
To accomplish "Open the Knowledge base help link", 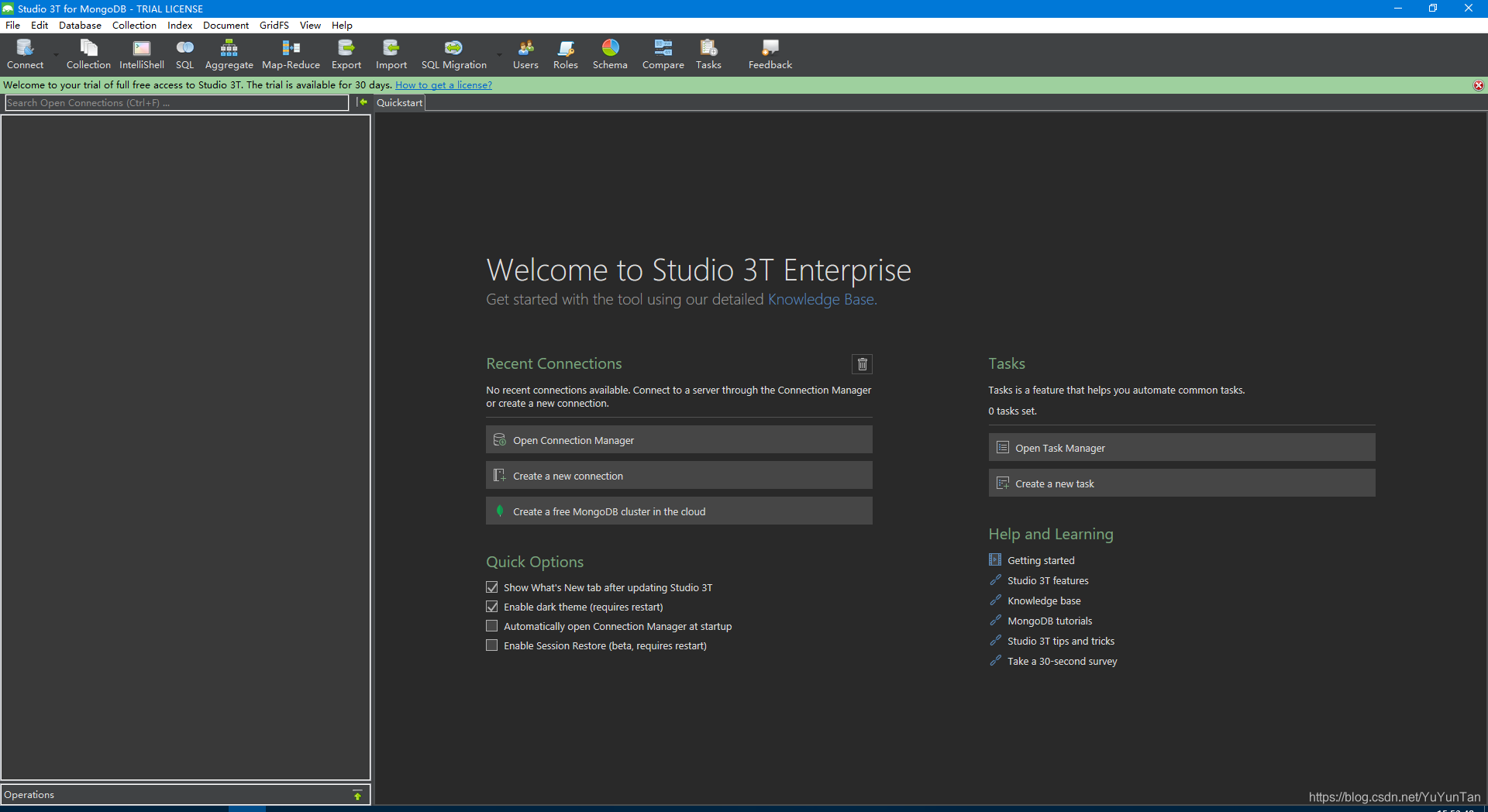I will click(x=1044, y=600).
